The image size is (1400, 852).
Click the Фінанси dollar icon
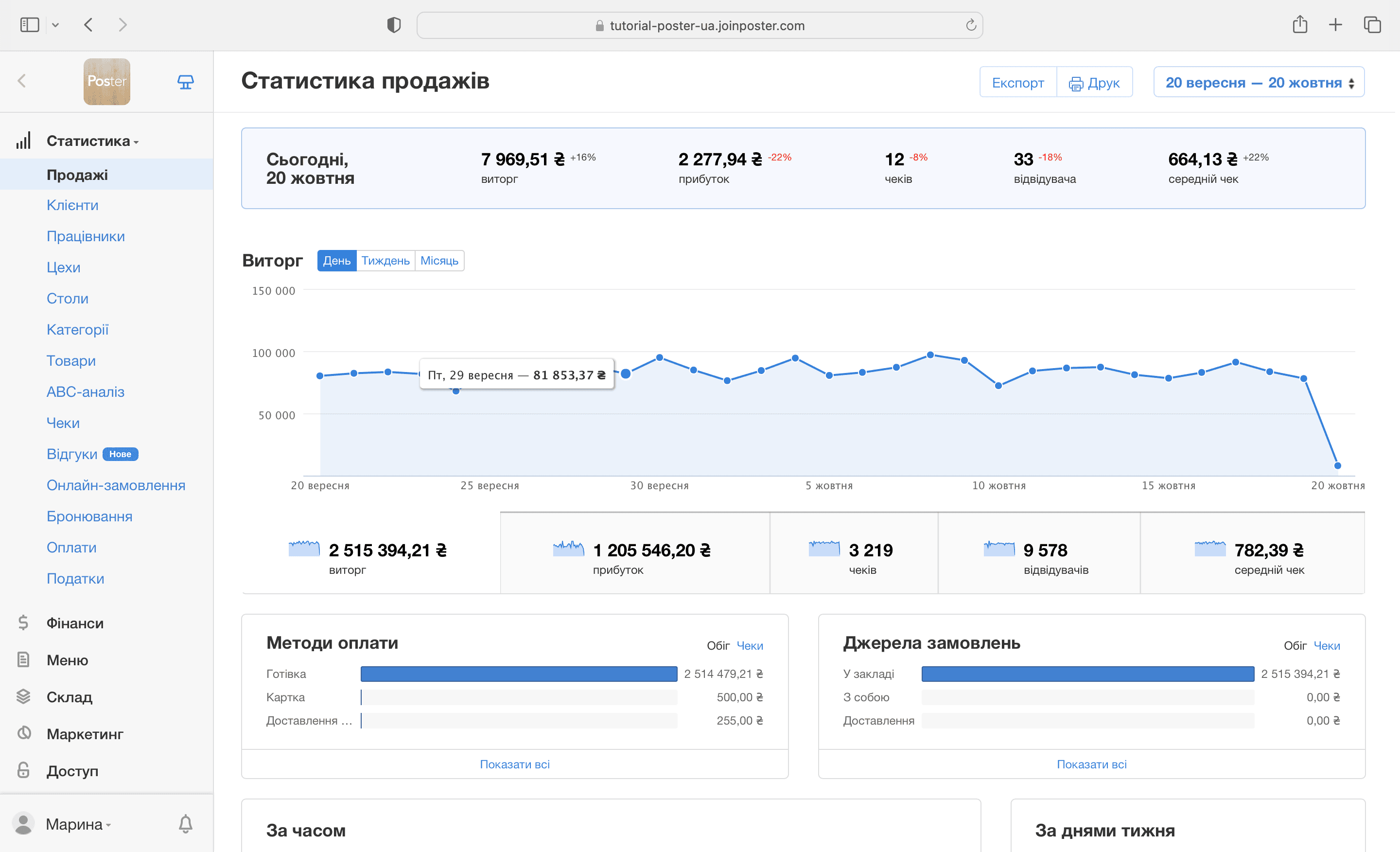point(23,623)
